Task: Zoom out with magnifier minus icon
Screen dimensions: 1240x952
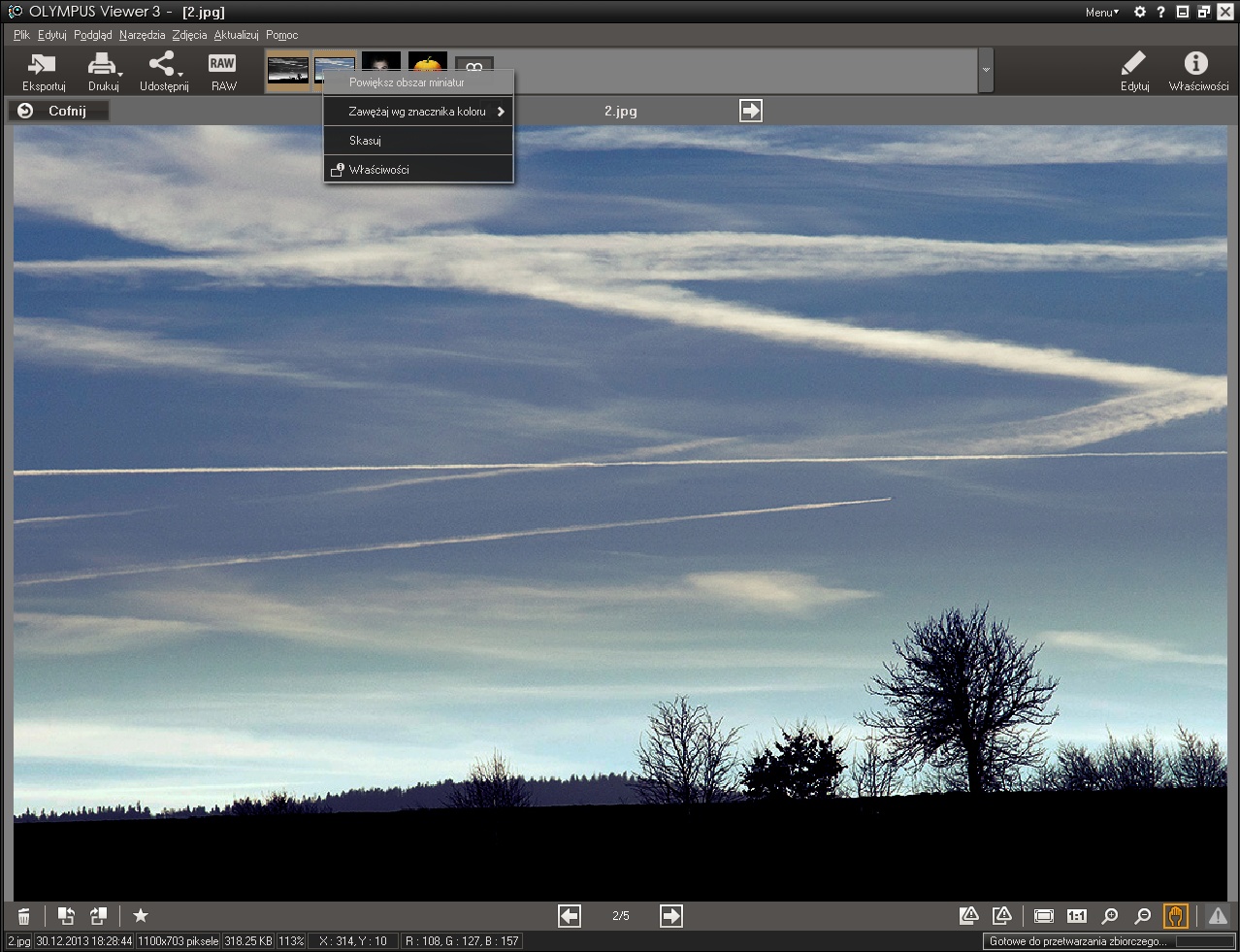Action: pyautogui.click(x=1143, y=916)
